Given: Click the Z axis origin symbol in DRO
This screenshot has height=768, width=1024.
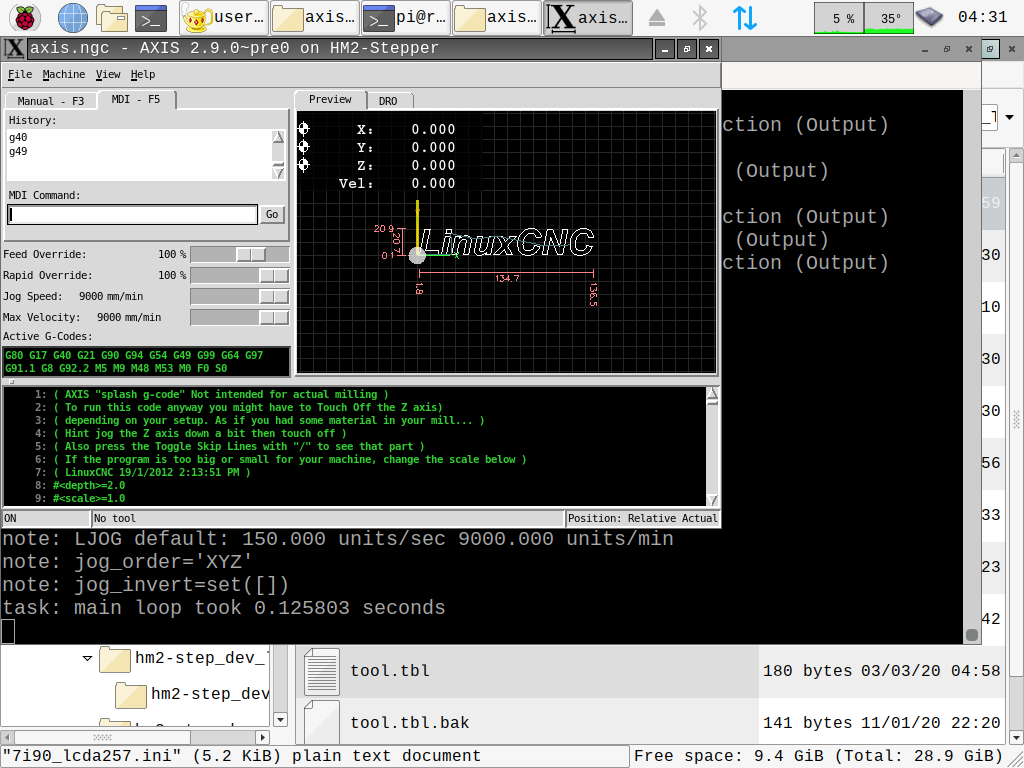Looking at the screenshot, I should (x=303, y=164).
